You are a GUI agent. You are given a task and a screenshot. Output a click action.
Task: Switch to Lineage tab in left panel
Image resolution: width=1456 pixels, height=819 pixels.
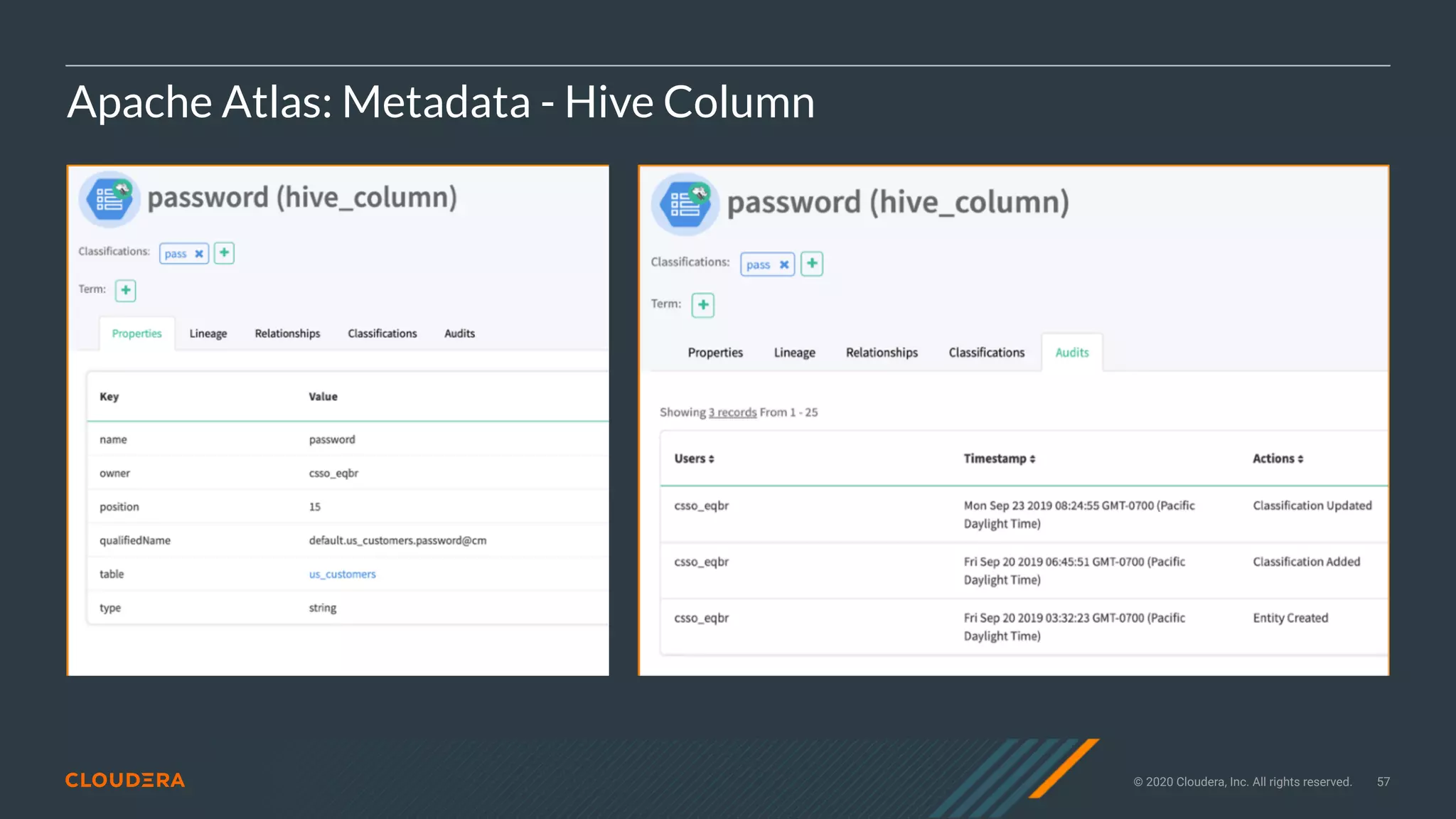(x=208, y=333)
